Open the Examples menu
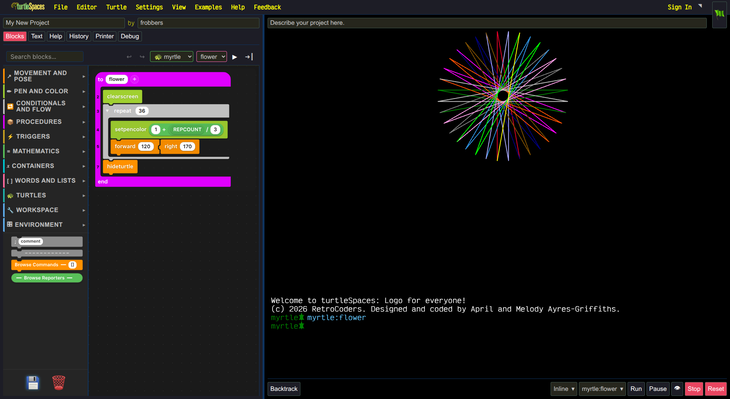This screenshot has width=730, height=399. [208, 7]
